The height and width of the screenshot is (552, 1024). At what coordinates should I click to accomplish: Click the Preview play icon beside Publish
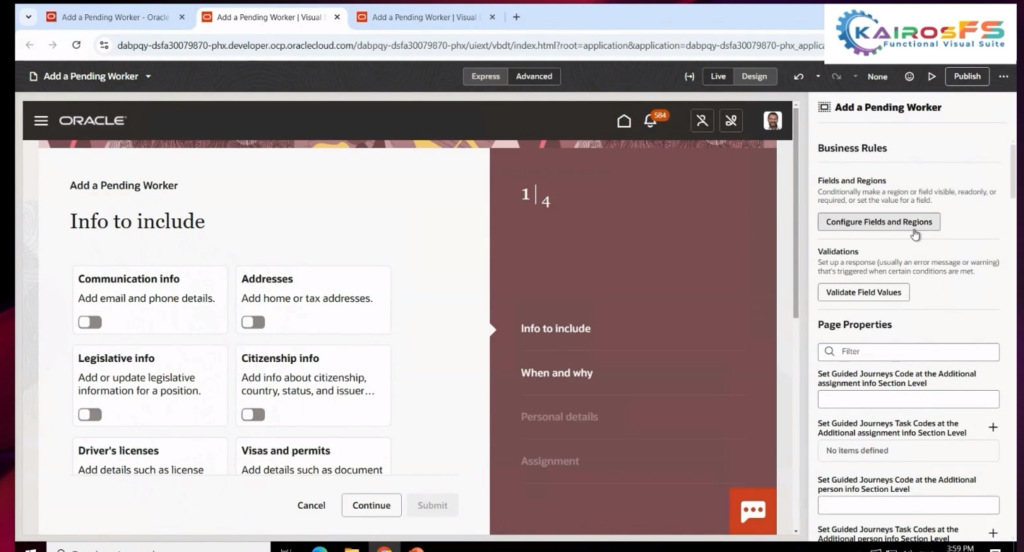pyautogui.click(x=932, y=77)
